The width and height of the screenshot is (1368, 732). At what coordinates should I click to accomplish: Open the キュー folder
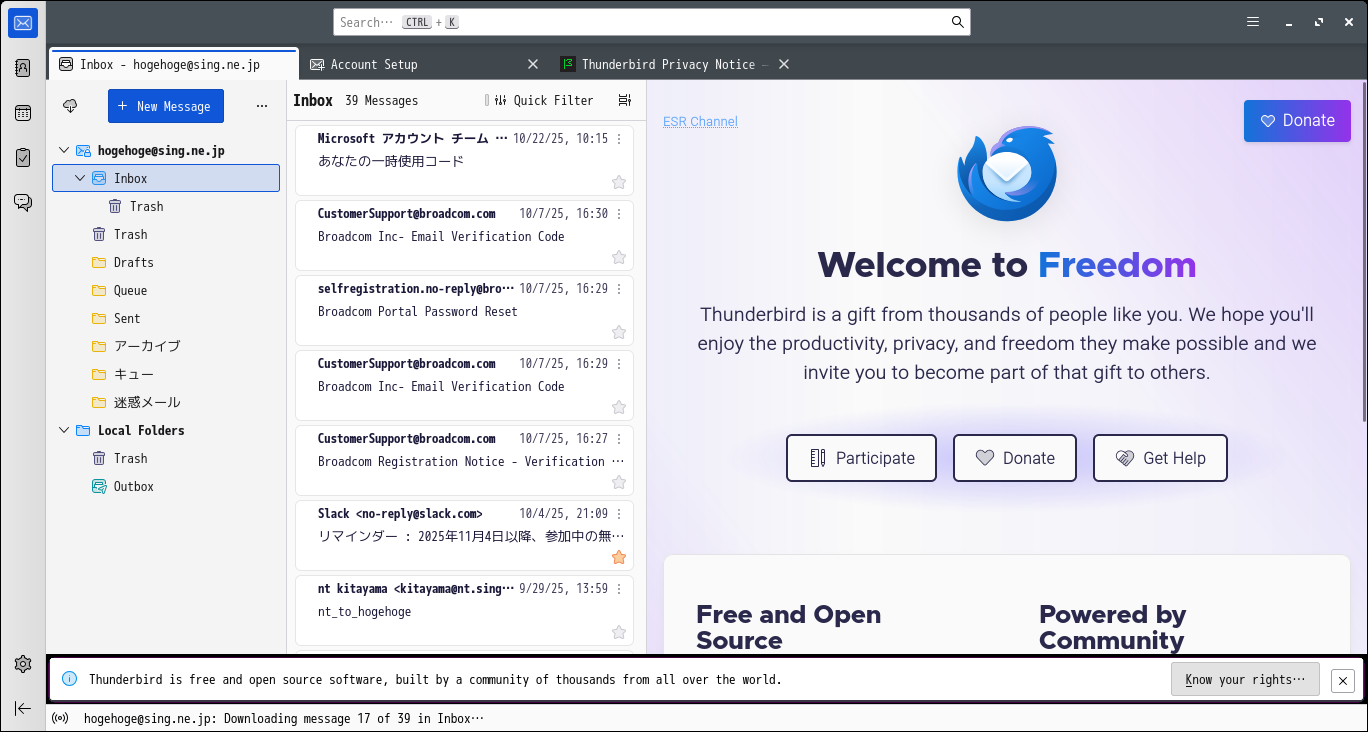pyautogui.click(x=166, y=374)
